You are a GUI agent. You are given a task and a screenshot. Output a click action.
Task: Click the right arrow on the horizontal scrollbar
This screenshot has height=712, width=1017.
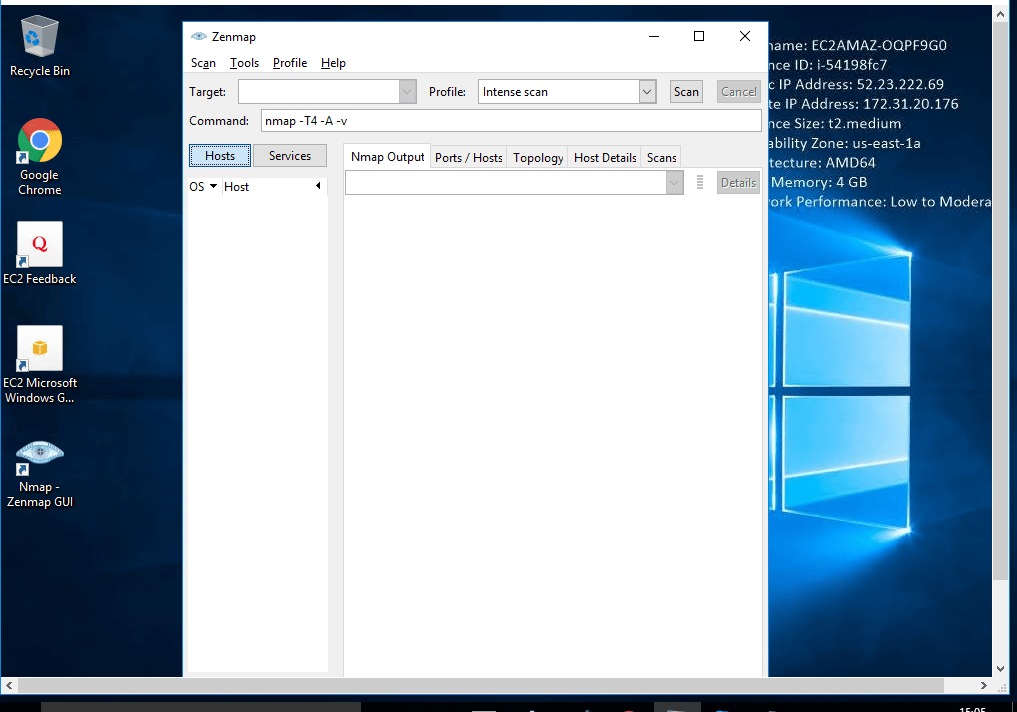point(981,686)
